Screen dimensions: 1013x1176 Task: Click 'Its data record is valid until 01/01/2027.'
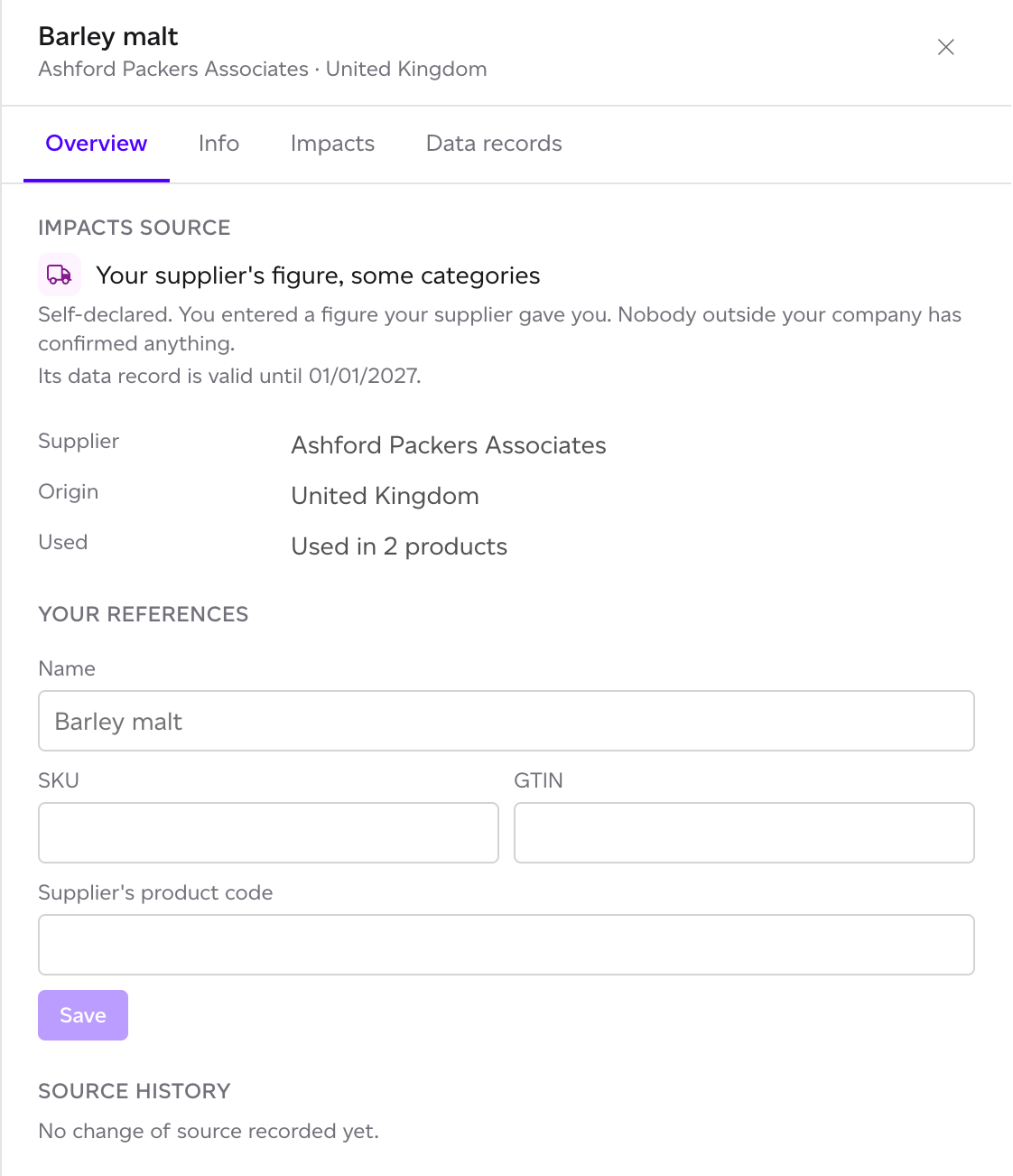point(229,376)
